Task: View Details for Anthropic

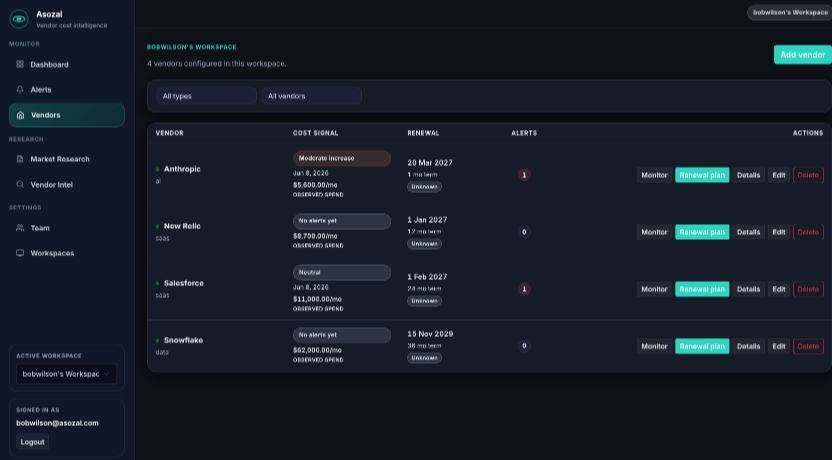Action: click(748, 175)
